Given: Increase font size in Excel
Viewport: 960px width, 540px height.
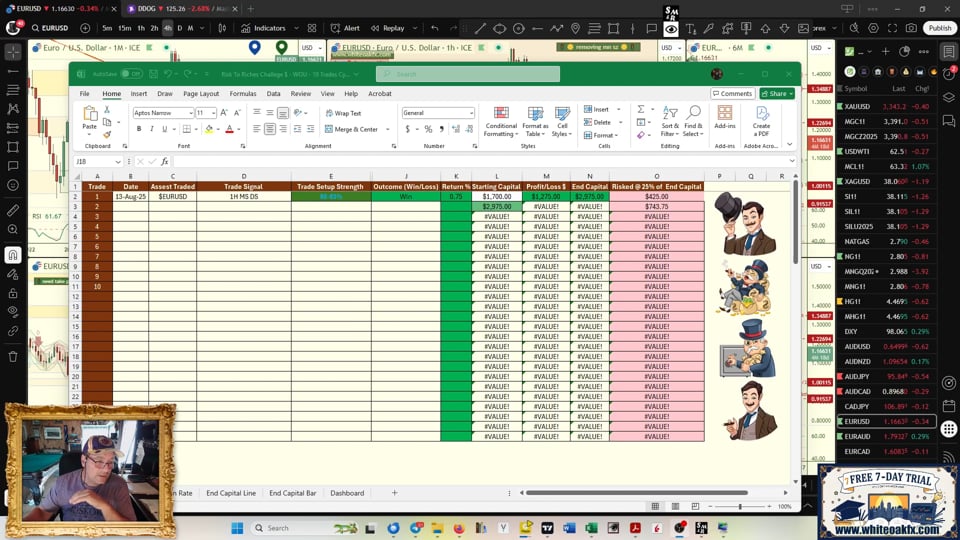Looking at the screenshot, I should 224,113.
